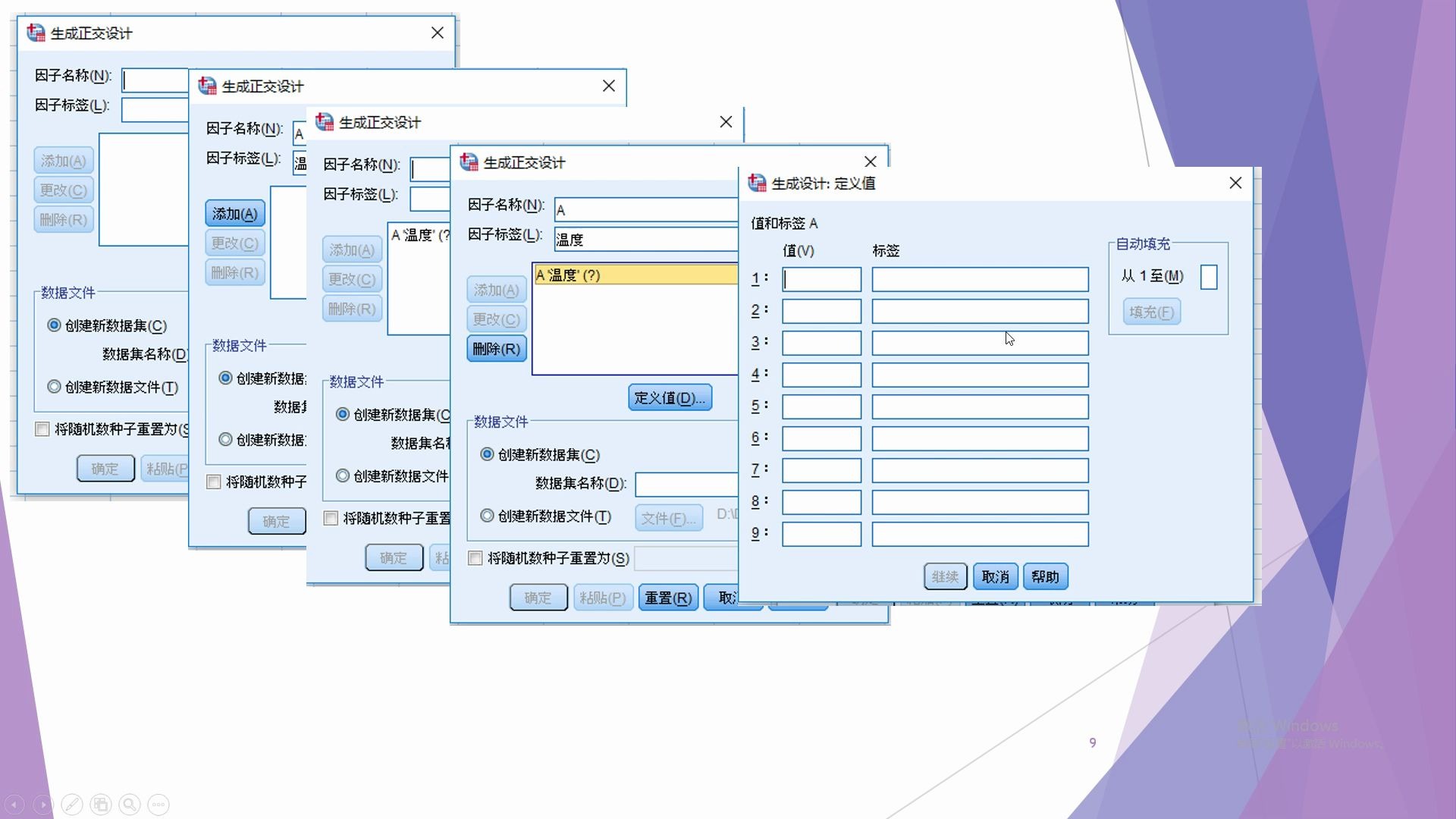
Task: Open the slideshow pen tool icon
Action: coord(72,805)
